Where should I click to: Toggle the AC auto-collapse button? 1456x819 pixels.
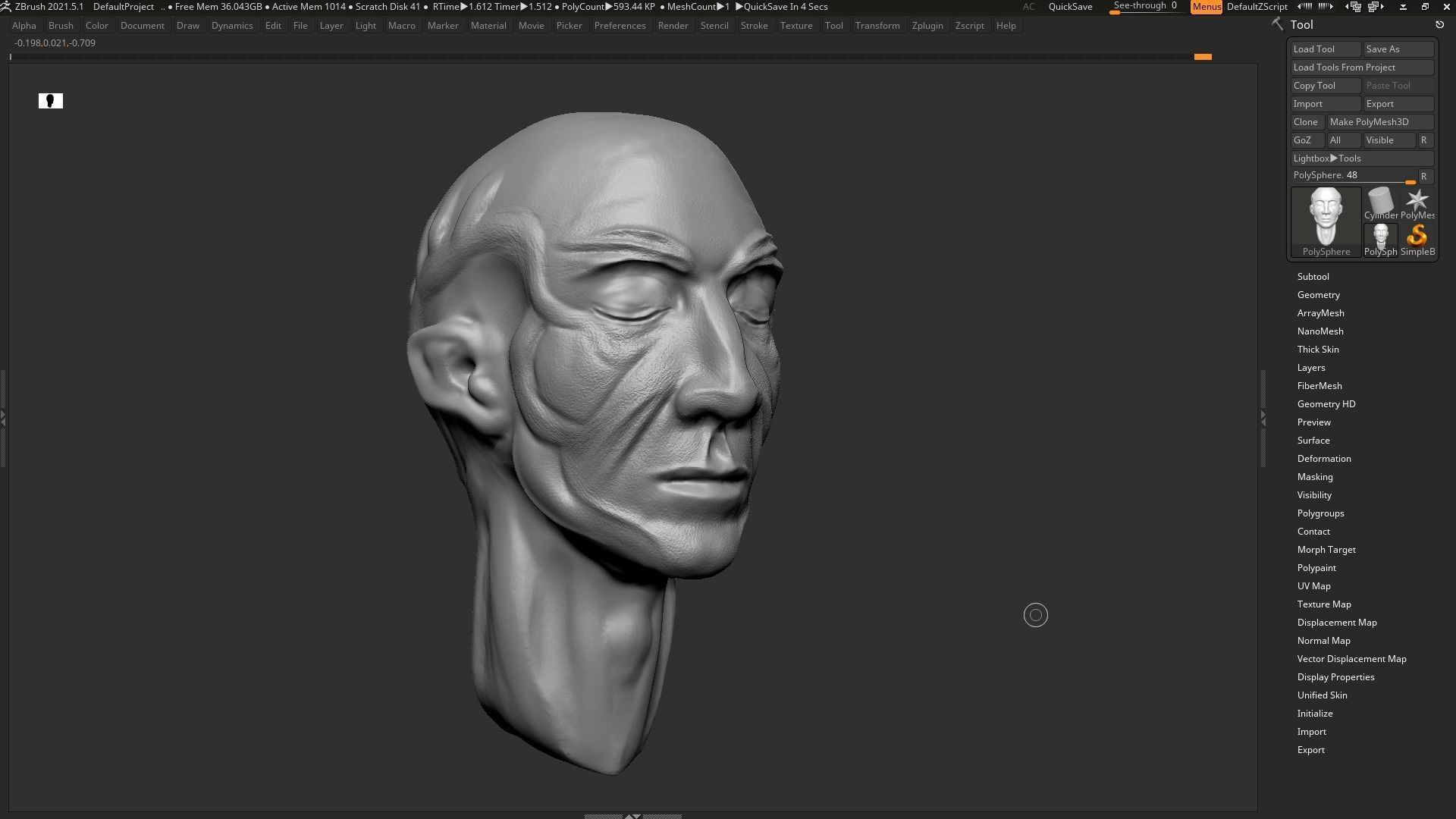pyautogui.click(x=1028, y=7)
